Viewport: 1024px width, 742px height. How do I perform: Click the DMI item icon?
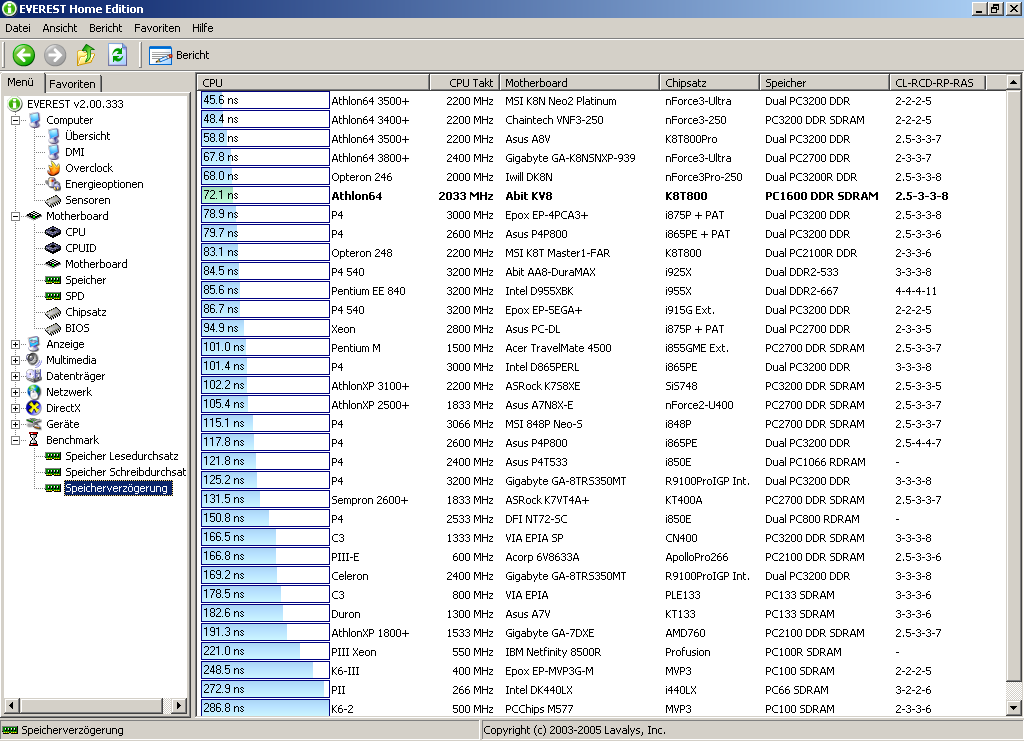[54, 152]
